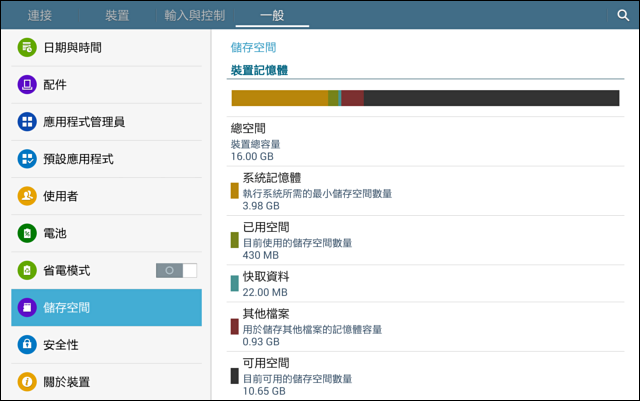Click the 預設應用程式 icon
Screen dimensions: 640x401
point(27,159)
